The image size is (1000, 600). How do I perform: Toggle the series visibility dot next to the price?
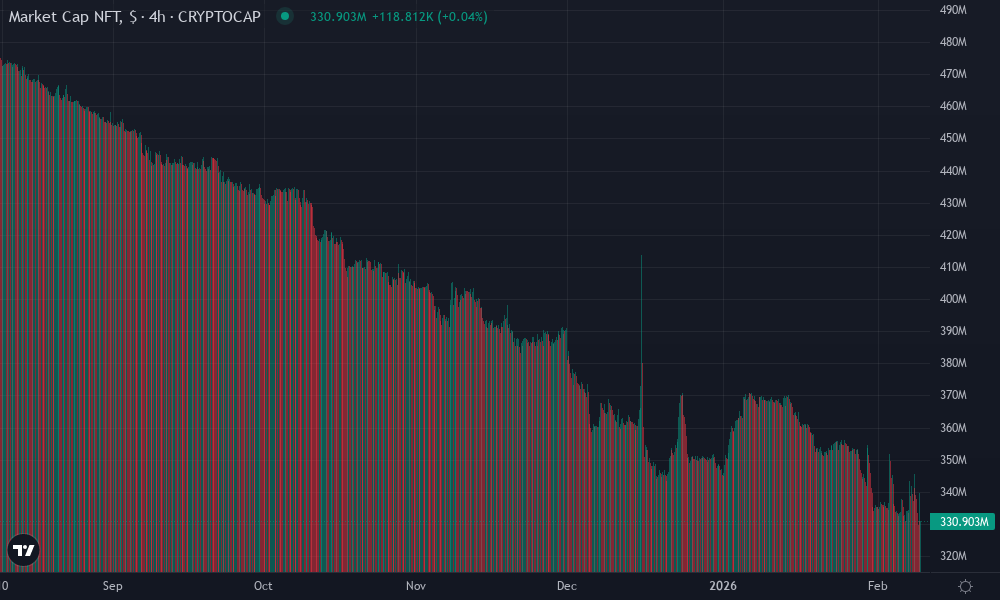click(287, 16)
